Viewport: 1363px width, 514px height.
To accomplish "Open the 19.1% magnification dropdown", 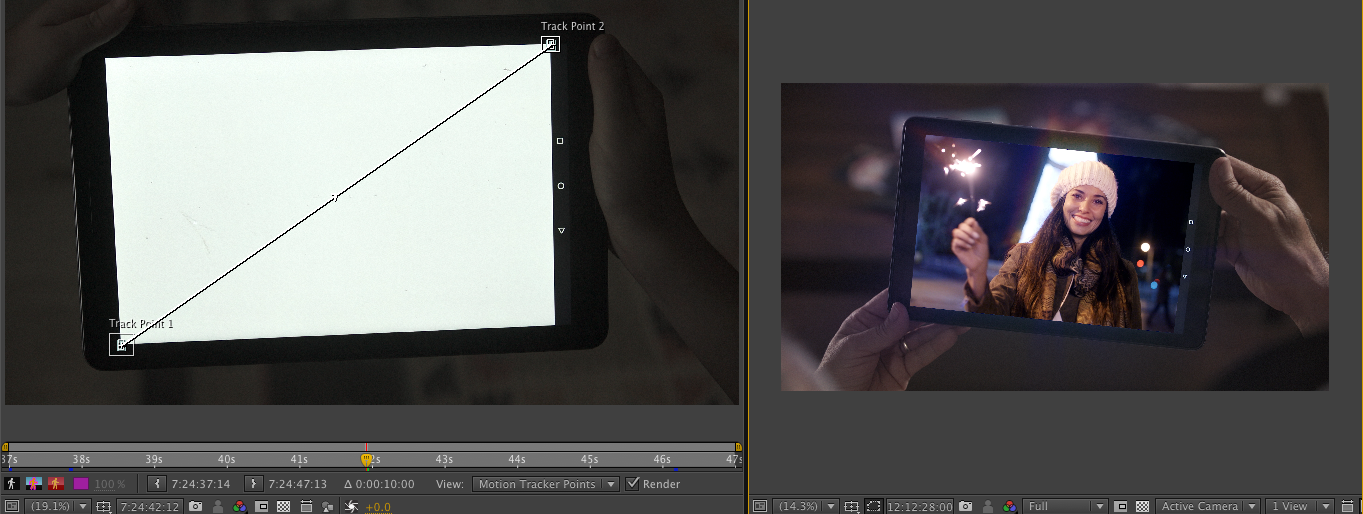I will coord(58,507).
